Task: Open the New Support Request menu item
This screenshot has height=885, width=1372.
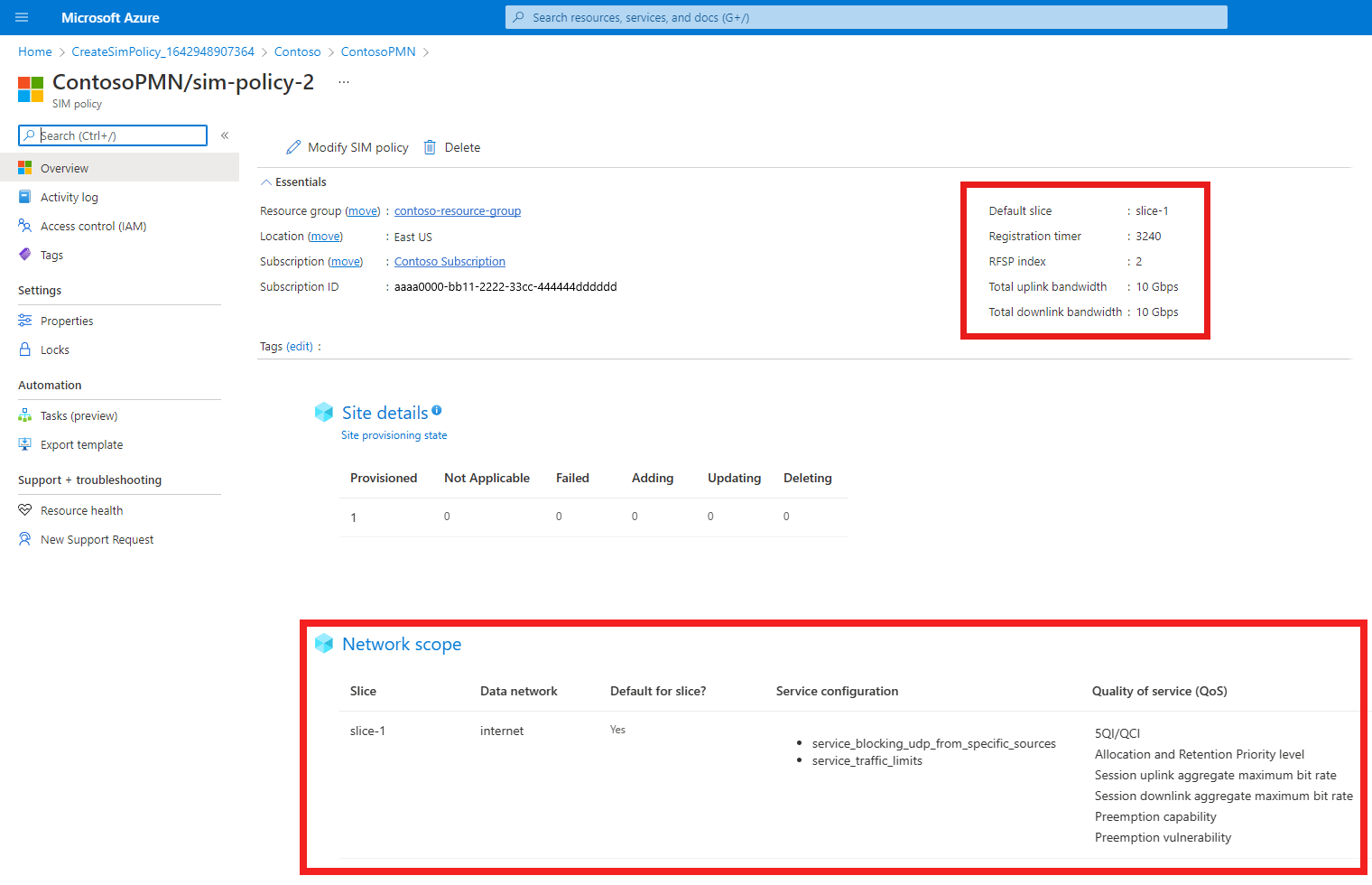Action: pyautogui.click(x=119, y=539)
